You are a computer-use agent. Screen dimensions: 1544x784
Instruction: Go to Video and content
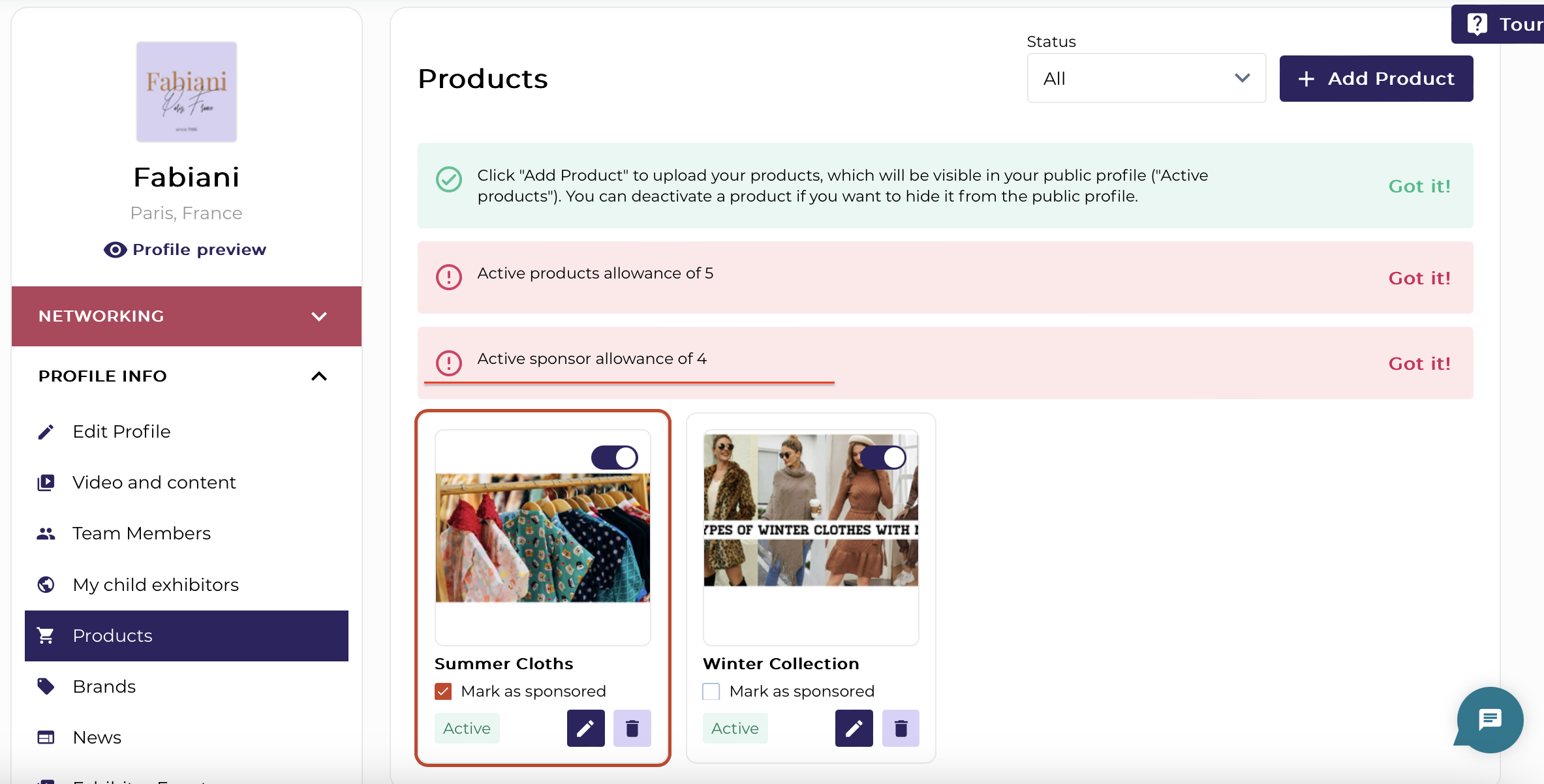coord(154,483)
